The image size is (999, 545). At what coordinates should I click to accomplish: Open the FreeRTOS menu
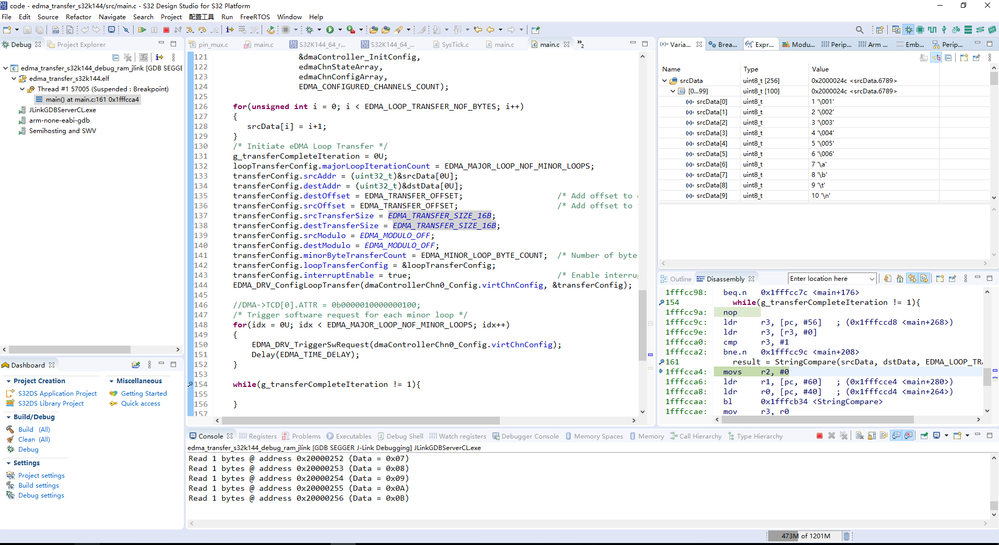click(x=255, y=17)
